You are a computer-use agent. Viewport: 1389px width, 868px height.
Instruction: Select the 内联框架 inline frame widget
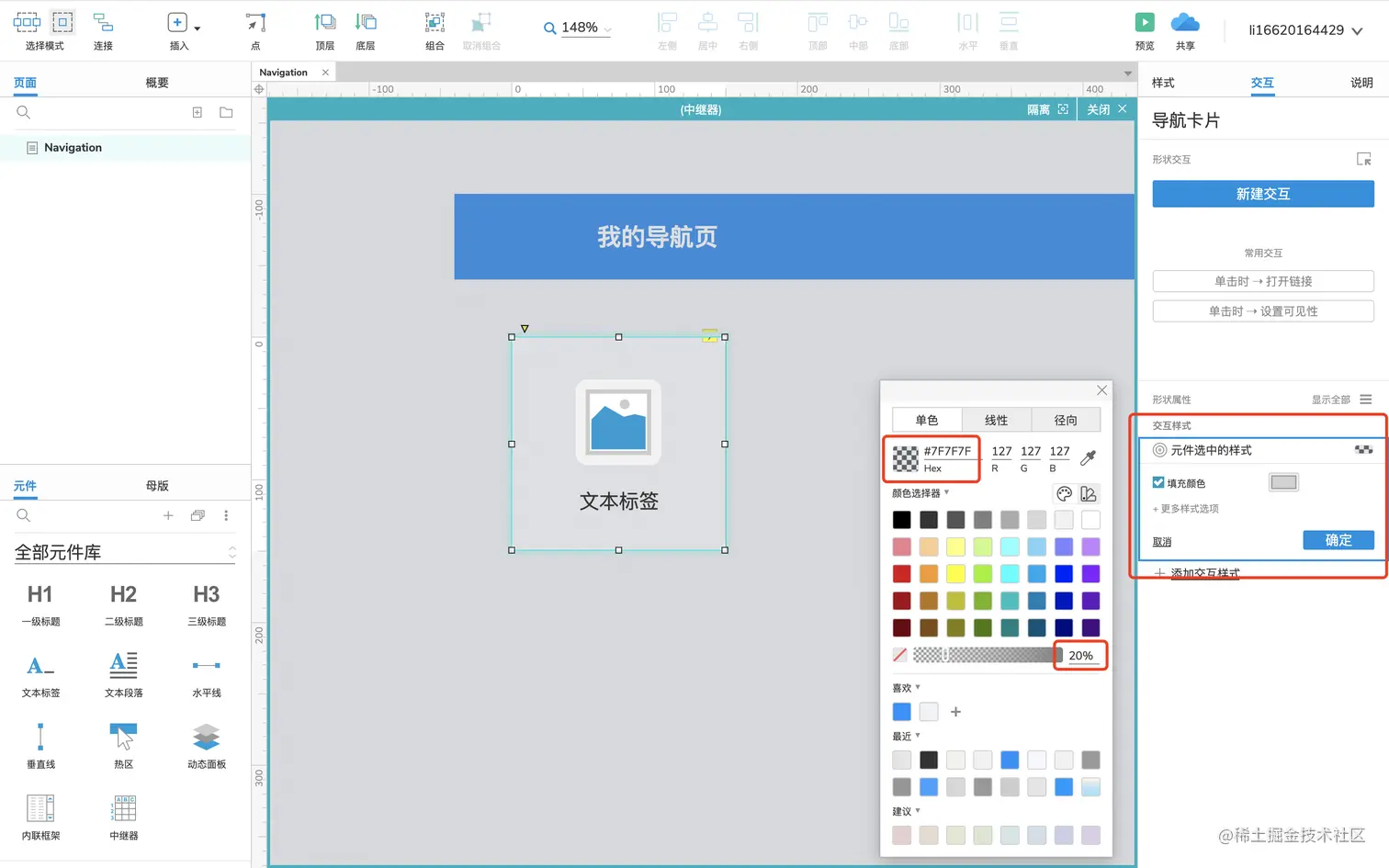point(41,817)
